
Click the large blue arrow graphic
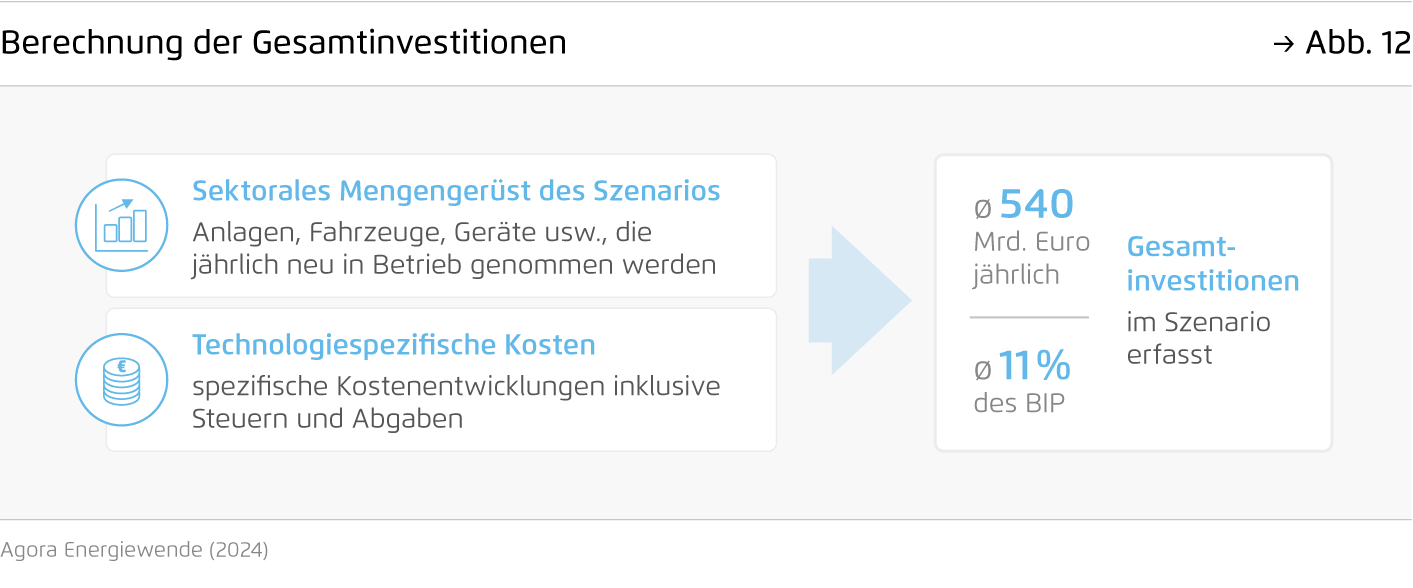pos(860,301)
